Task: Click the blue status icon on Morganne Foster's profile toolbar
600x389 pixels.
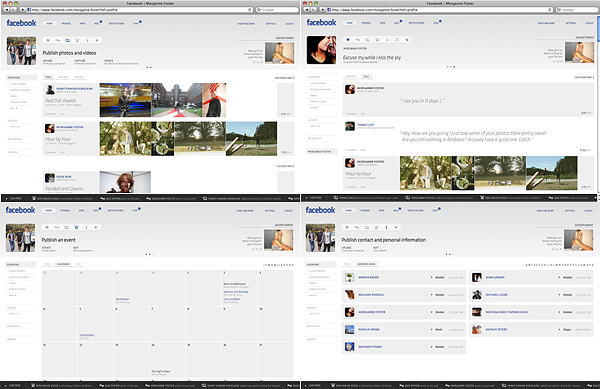Action: pyautogui.click(x=348, y=39)
